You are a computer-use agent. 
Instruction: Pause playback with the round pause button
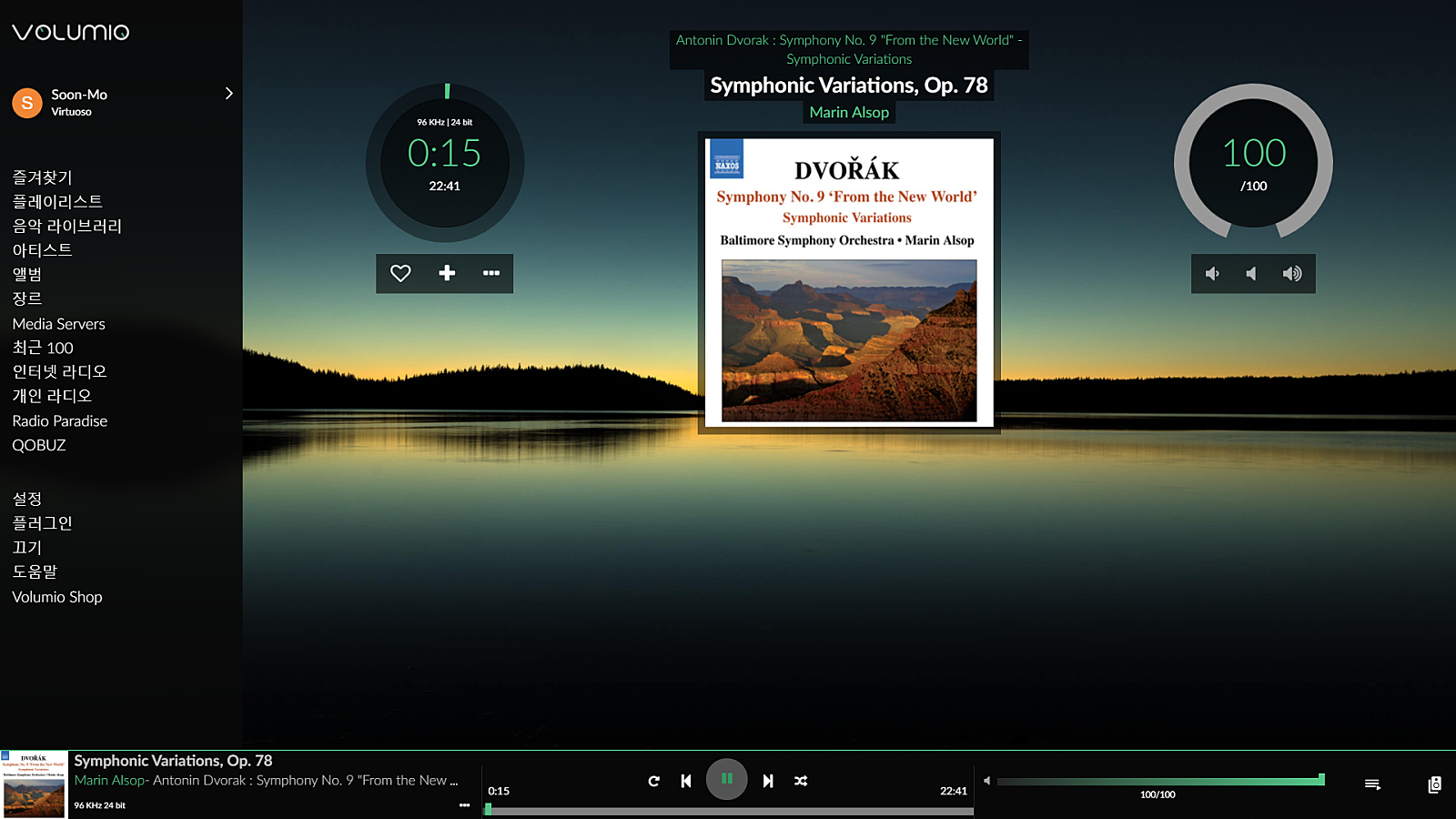pyautogui.click(x=727, y=779)
